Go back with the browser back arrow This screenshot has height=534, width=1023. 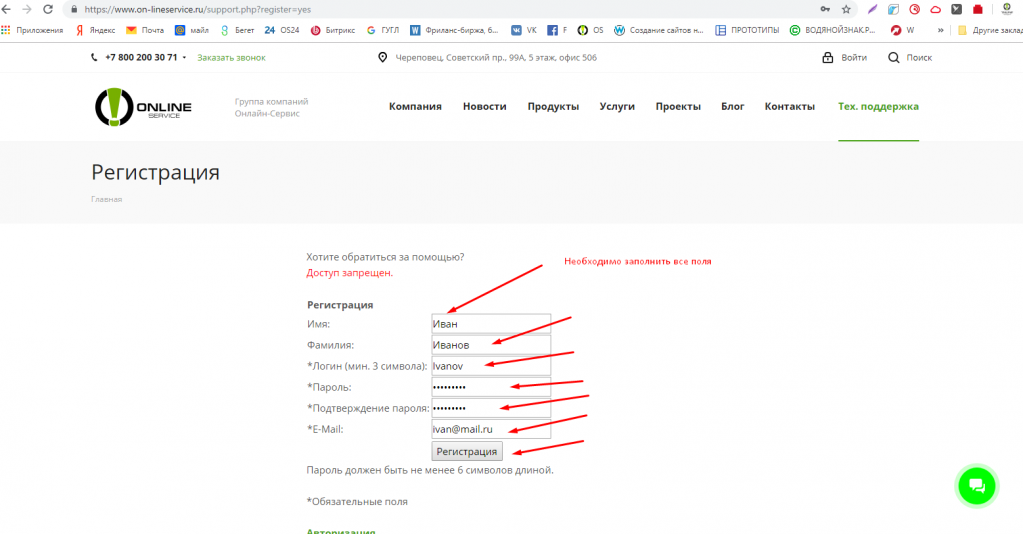click(6, 9)
